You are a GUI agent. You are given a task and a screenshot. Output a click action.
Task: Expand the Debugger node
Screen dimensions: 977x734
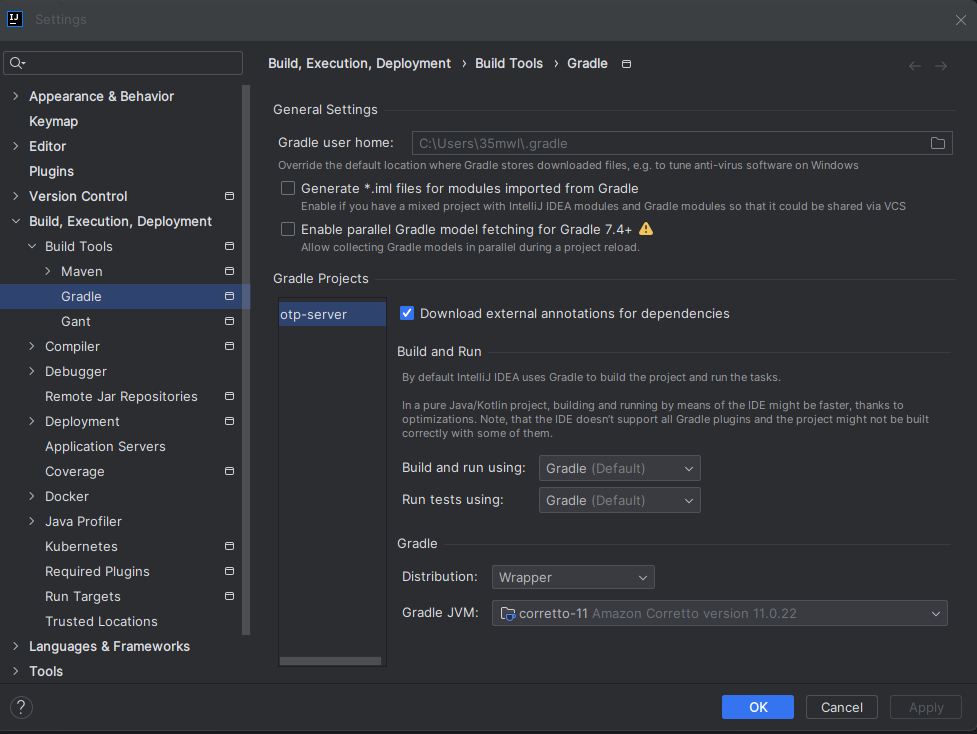(32, 371)
